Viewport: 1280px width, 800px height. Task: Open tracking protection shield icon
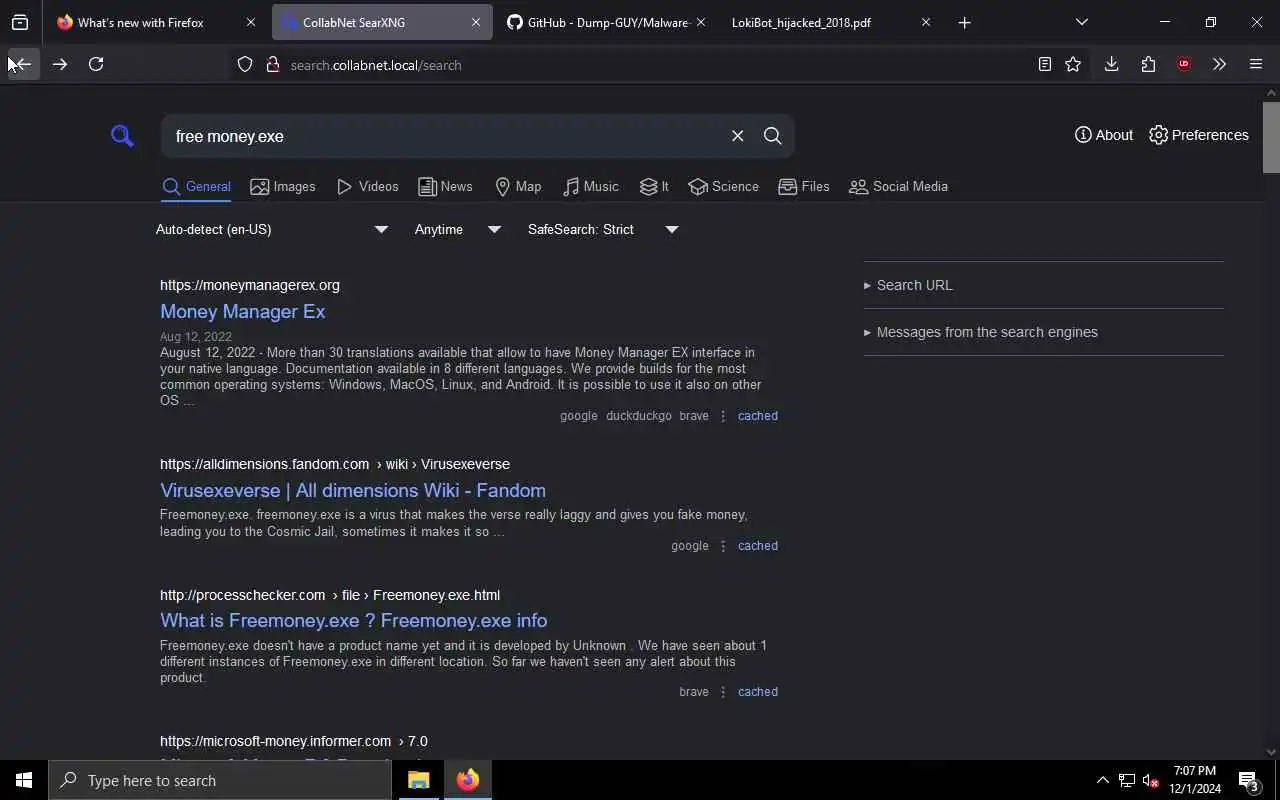(245, 64)
